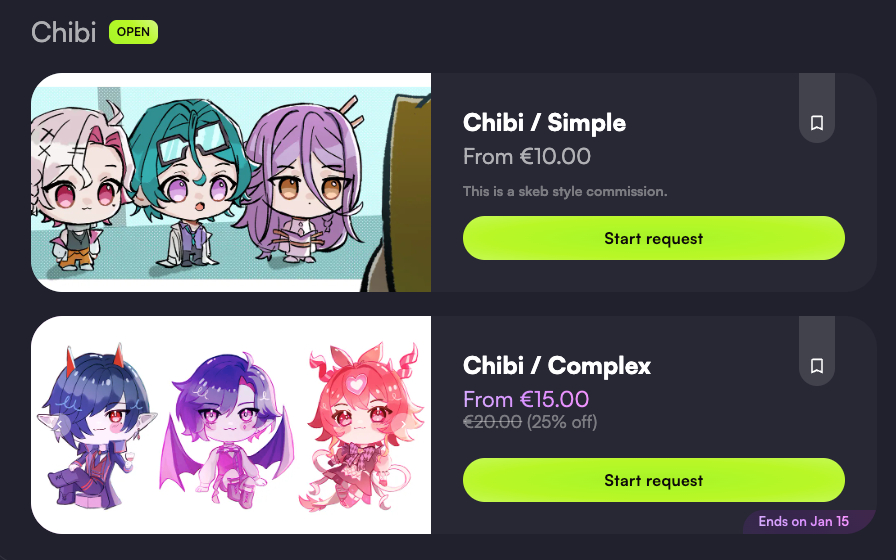
Task: Start request for Chibi / Simple
Action: click(x=654, y=238)
